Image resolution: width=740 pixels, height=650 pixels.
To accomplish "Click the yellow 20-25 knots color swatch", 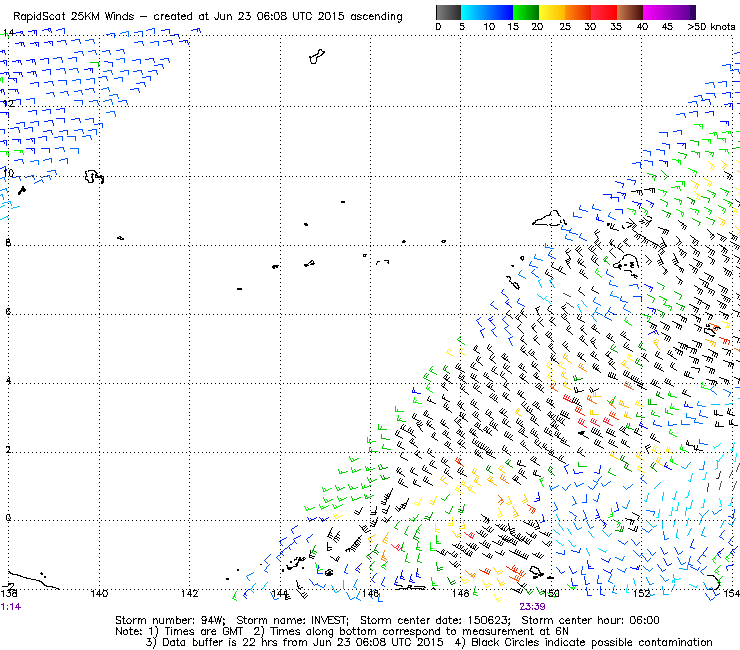I will tap(552, 12).
